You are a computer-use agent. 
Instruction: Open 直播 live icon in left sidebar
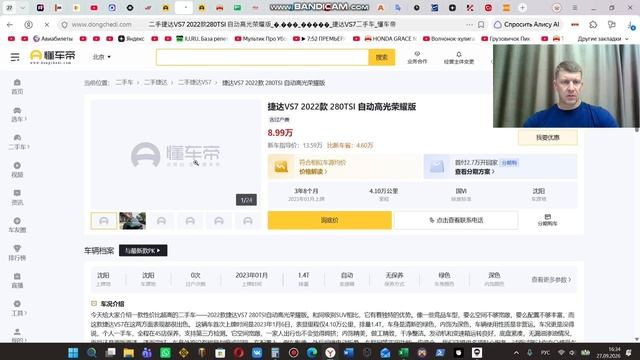[17, 280]
